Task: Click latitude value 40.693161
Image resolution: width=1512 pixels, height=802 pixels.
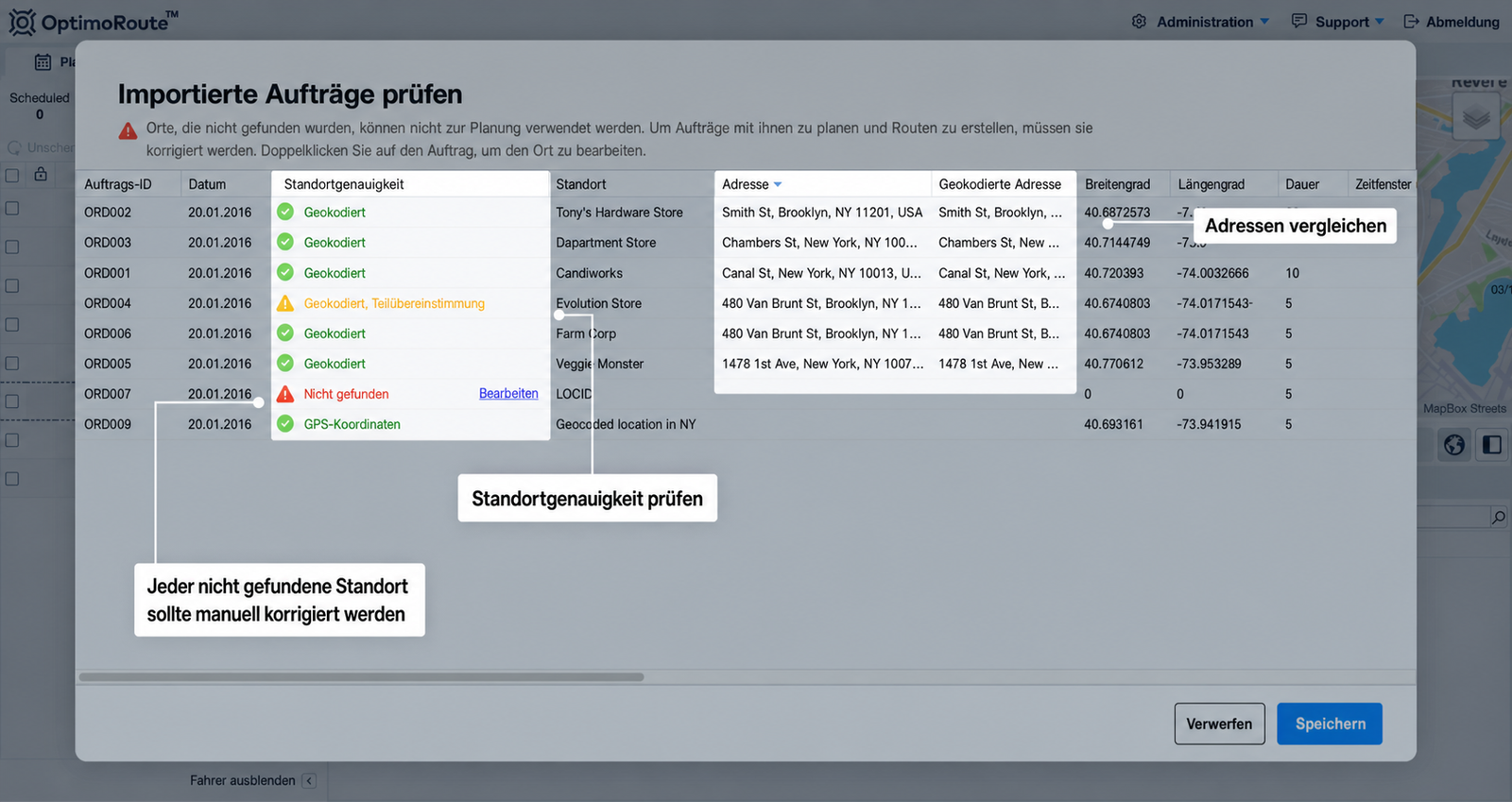Action: point(1113,424)
